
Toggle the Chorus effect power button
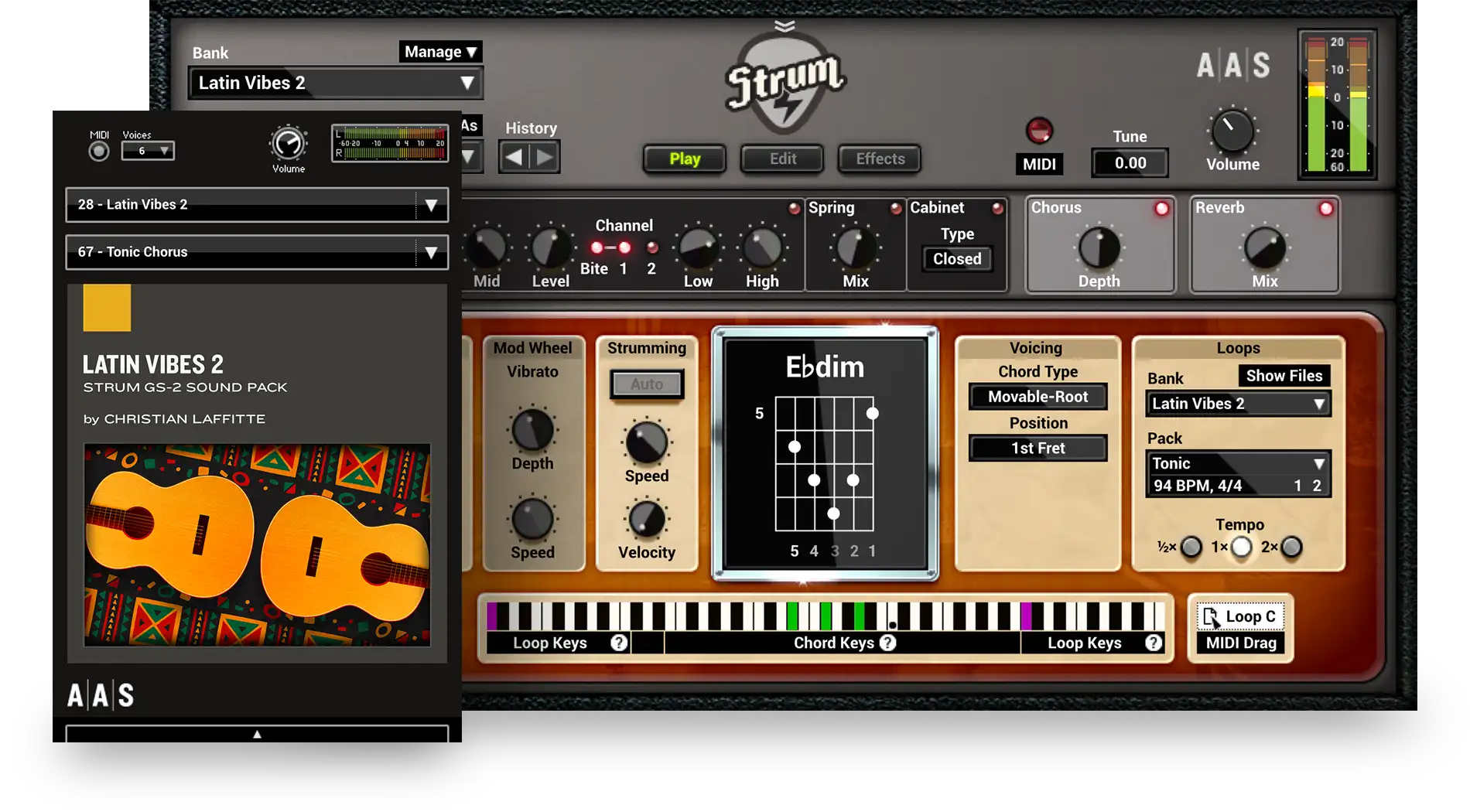pyautogui.click(x=1161, y=209)
